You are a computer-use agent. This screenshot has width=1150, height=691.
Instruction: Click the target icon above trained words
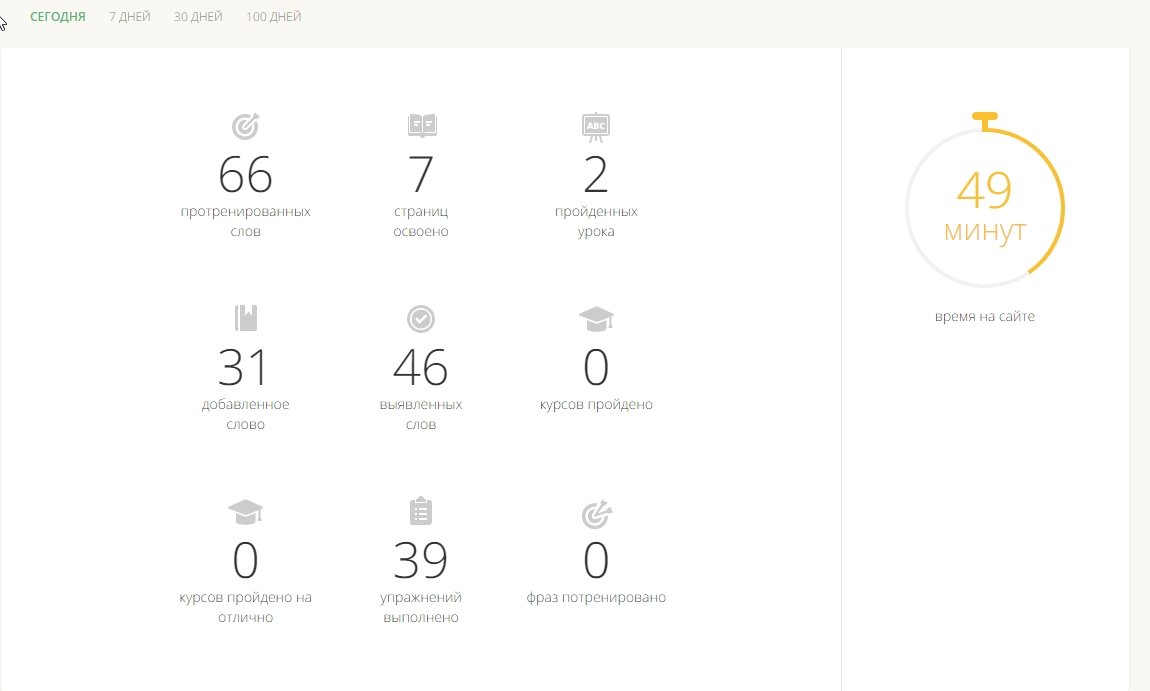(x=245, y=126)
